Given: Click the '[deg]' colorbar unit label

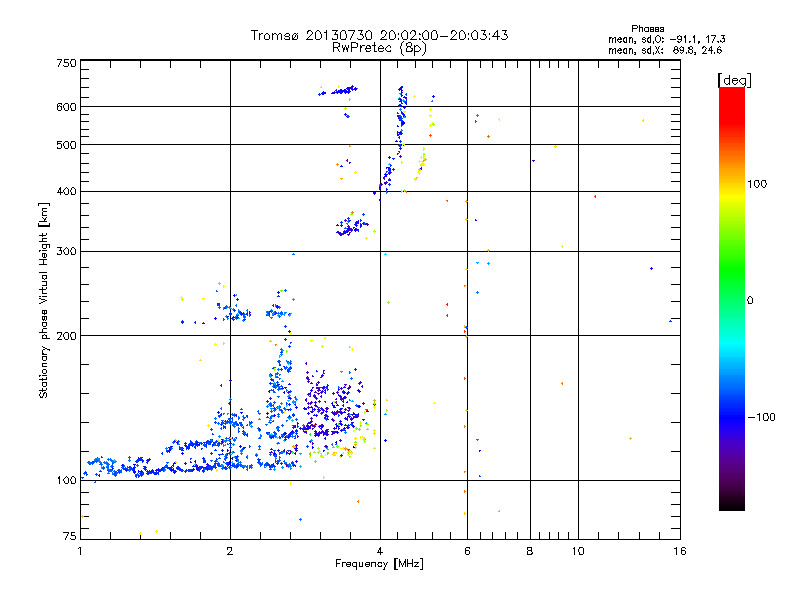Looking at the screenshot, I should pyautogui.click(x=734, y=80).
